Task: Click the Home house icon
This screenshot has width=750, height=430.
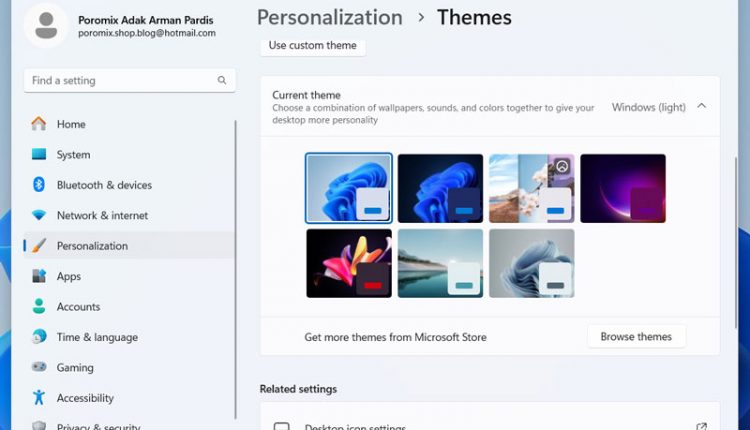Action: 39,123
